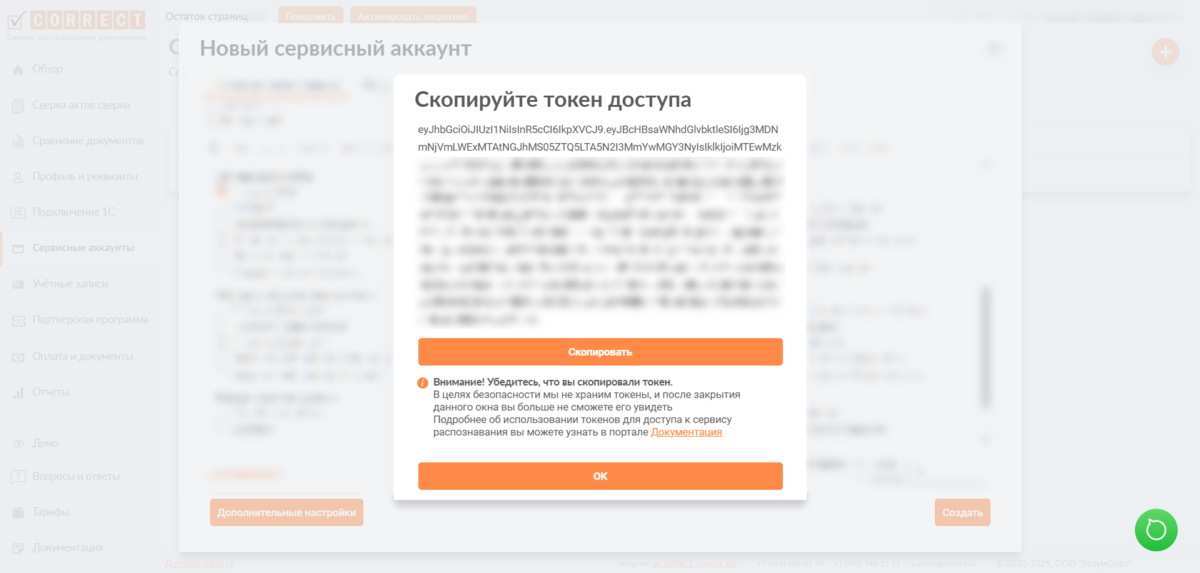
Task: Click the Партнерская программа sidebar icon
Action: 17,320
